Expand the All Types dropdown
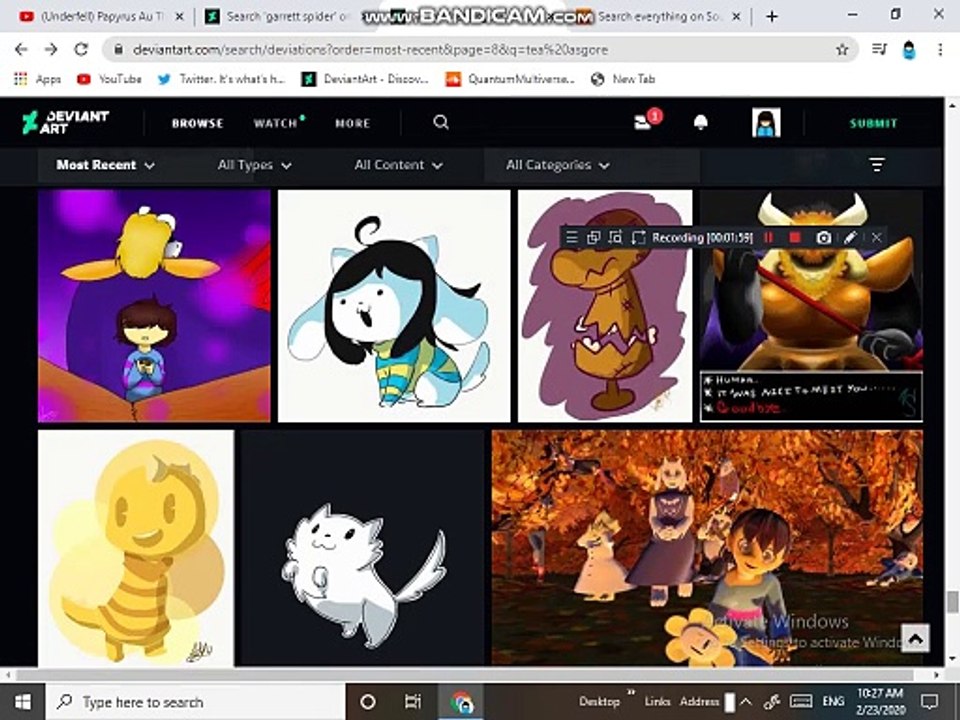The width and height of the screenshot is (960, 720). pyautogui.click(x=254, y=165)
